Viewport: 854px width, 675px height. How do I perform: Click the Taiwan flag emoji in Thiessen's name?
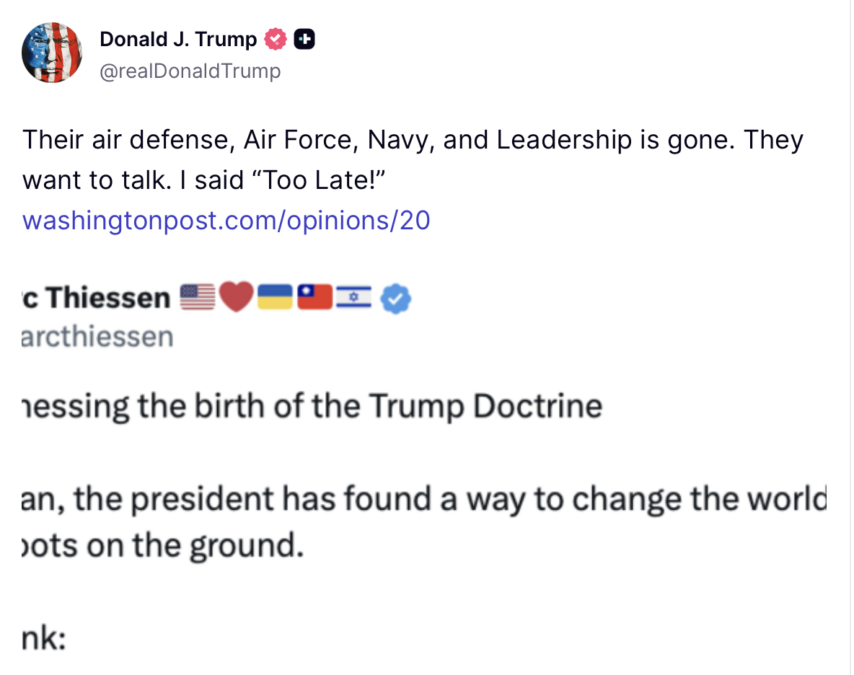coord(315,295)
